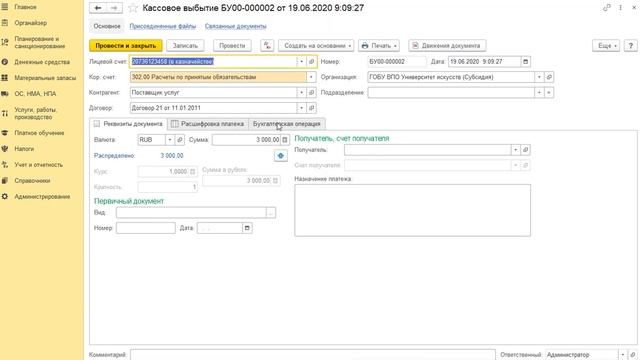Select Бухгалтерская операция tab
Screen dimensions: 640x360
(287, 124)
